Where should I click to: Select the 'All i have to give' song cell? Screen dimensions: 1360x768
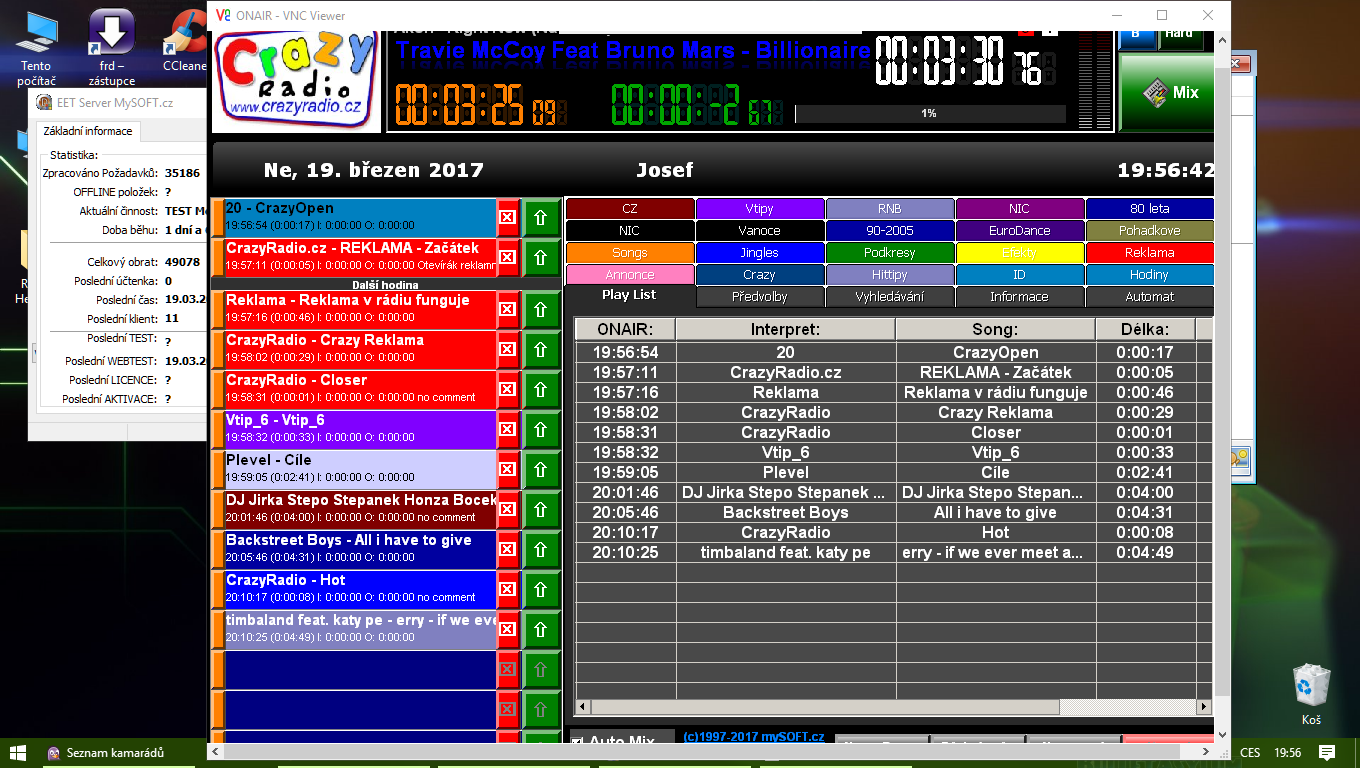[x=995, y=512]
